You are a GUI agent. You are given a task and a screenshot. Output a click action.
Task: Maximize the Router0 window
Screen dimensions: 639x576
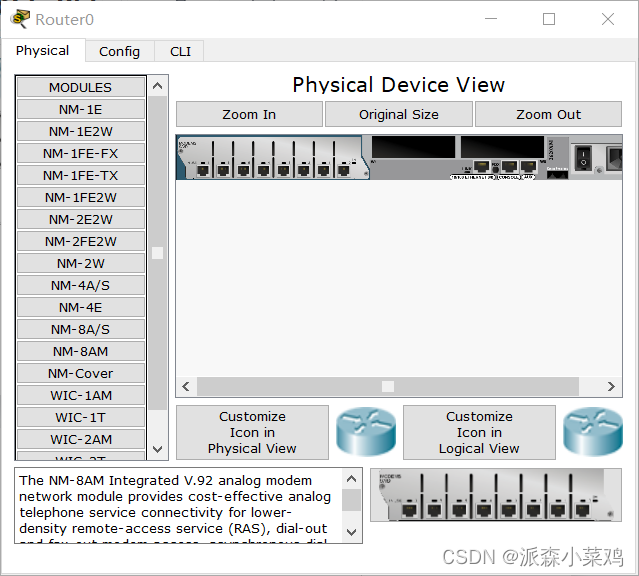click(549, 19)
